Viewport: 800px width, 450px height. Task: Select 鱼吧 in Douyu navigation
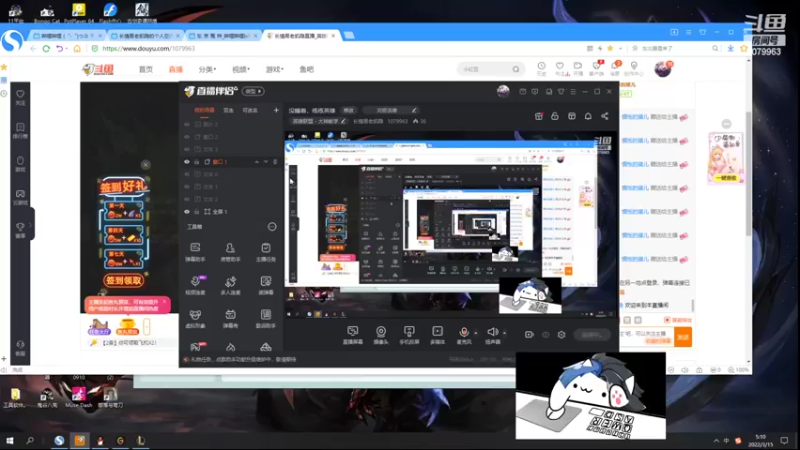tap(307, 69)
